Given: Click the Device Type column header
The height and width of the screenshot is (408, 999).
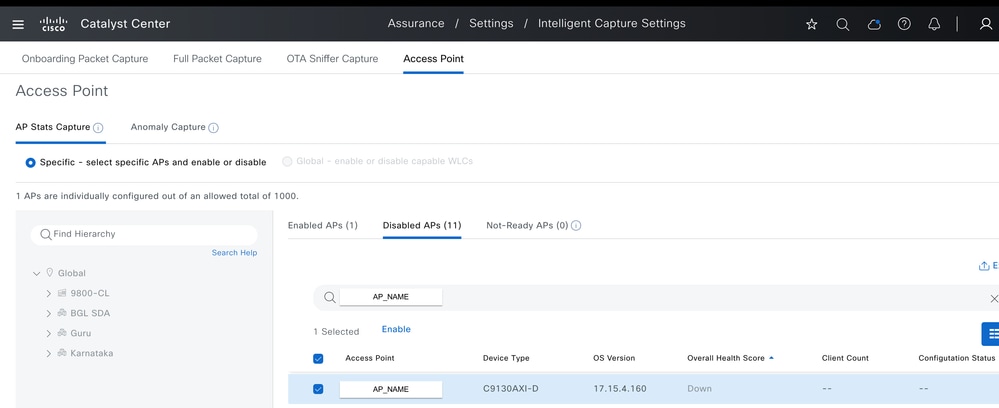Looking at the screenshot, I should click(506, 358).
